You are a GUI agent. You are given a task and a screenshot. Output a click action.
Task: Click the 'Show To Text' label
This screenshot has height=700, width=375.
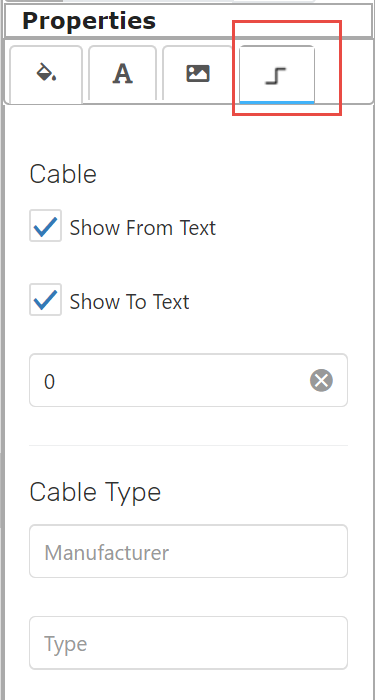(x=129, y=302)
